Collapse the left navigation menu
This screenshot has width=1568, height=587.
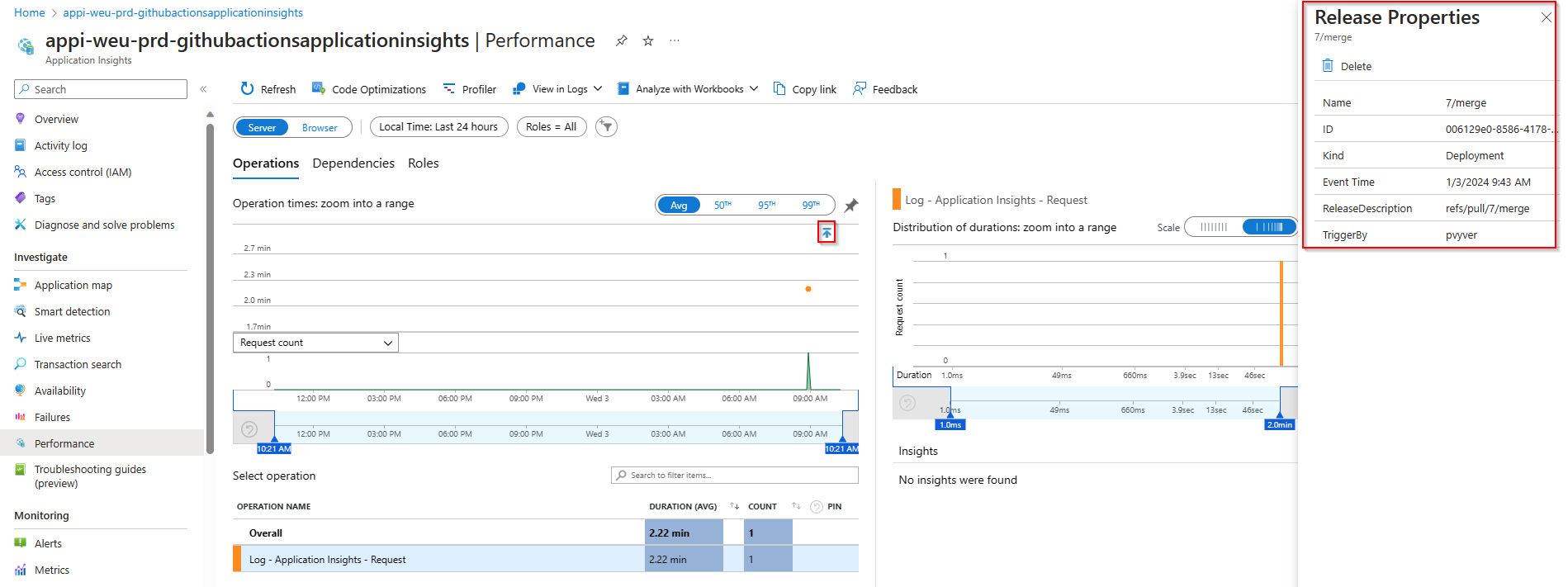click(x=203, y=89)
